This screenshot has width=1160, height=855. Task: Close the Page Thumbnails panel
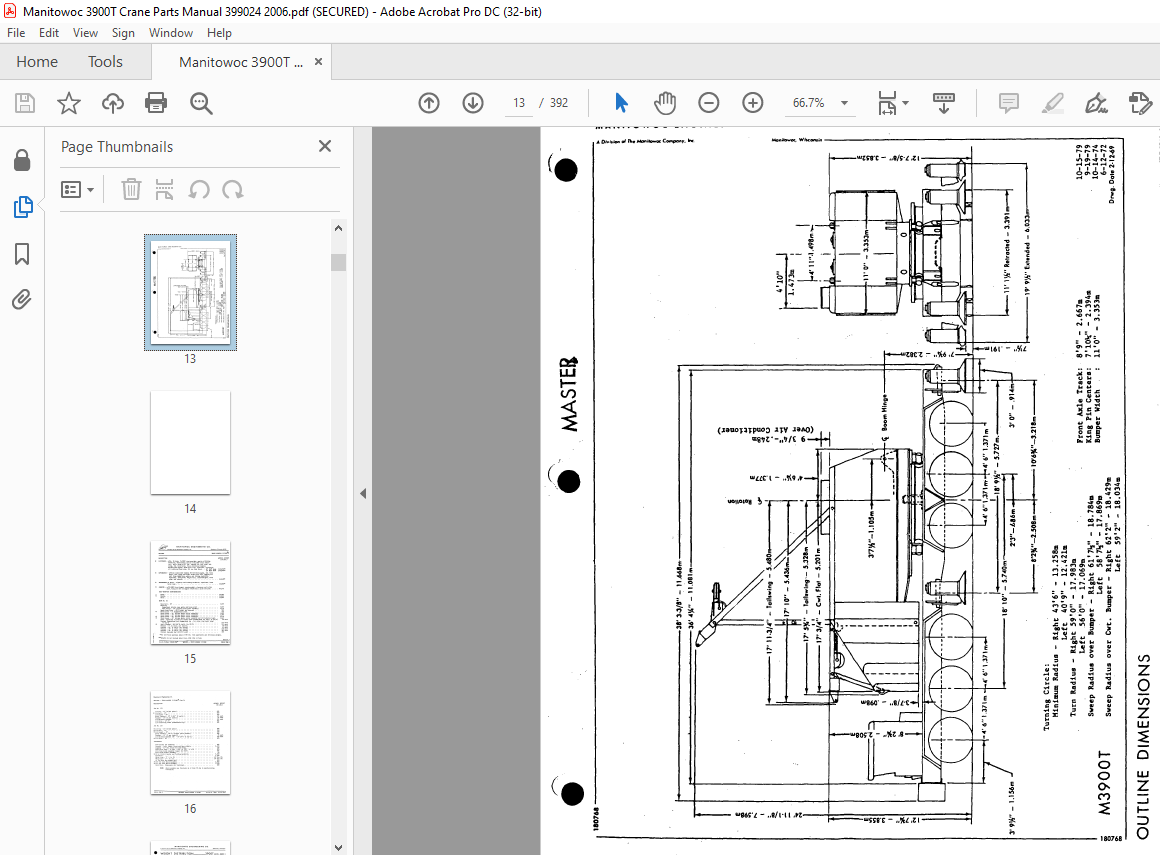pos(325,146)
